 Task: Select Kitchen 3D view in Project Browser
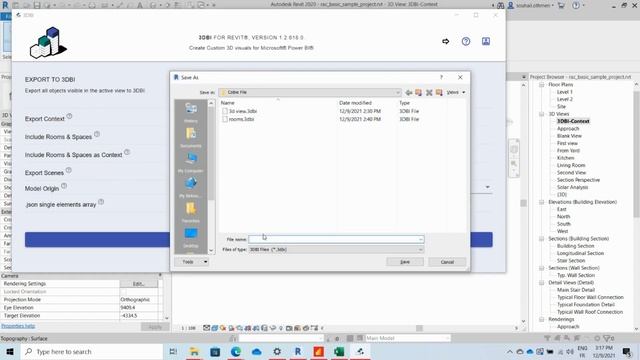565,158
